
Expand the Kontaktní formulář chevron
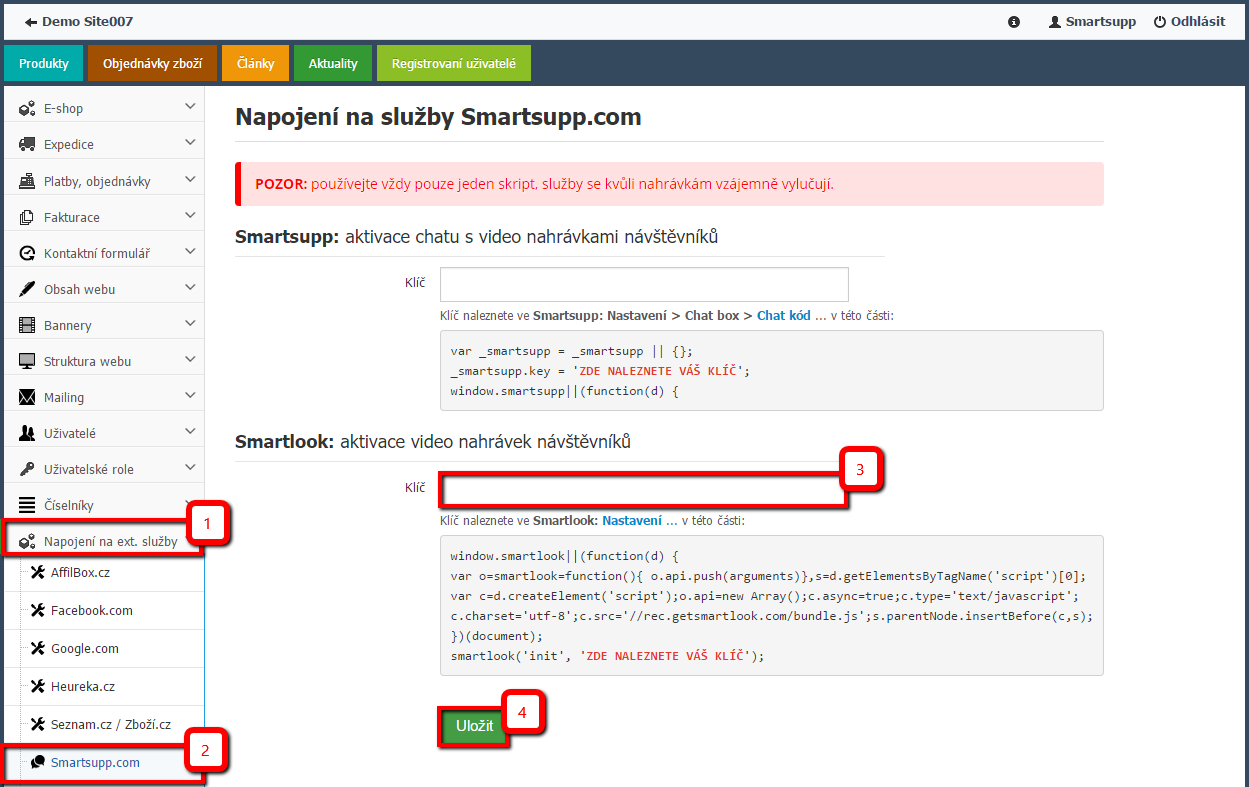coord(190,252)
